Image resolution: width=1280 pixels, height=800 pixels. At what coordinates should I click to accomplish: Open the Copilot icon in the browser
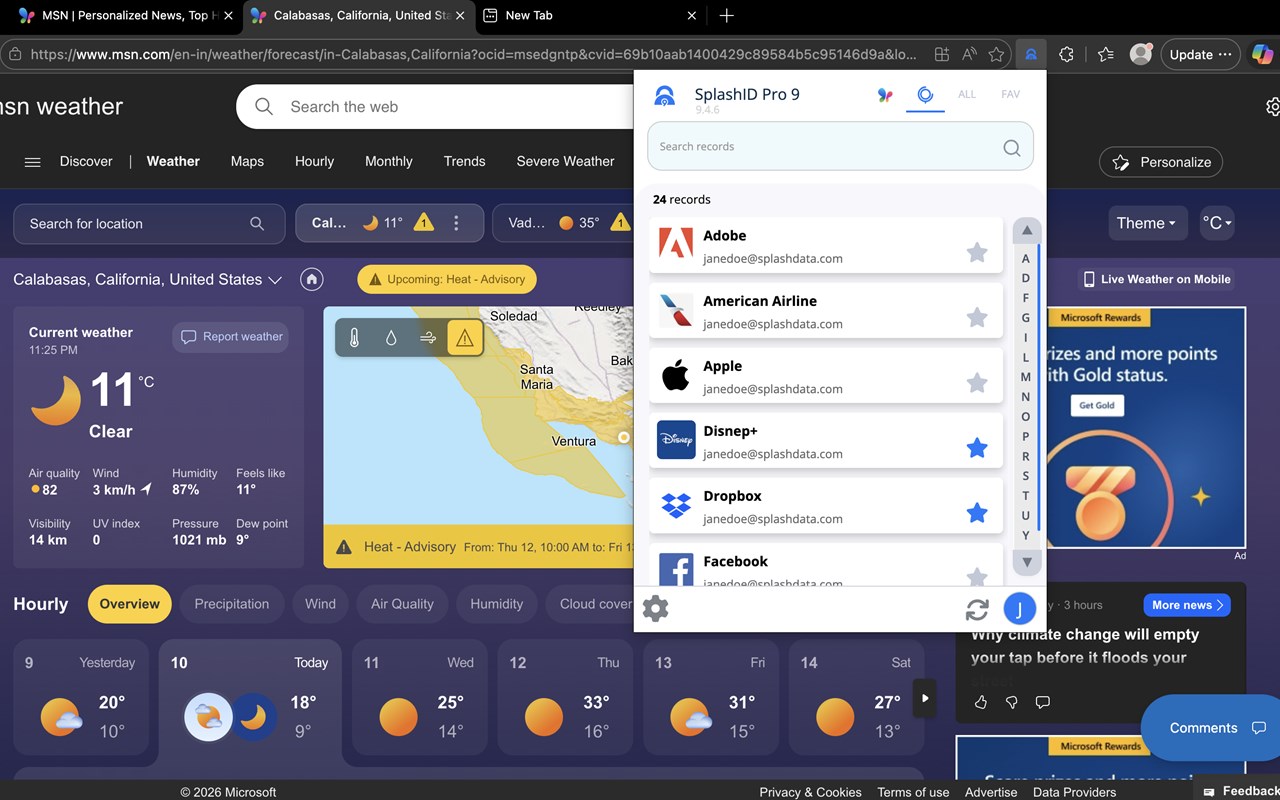(x=1262, y=55)
